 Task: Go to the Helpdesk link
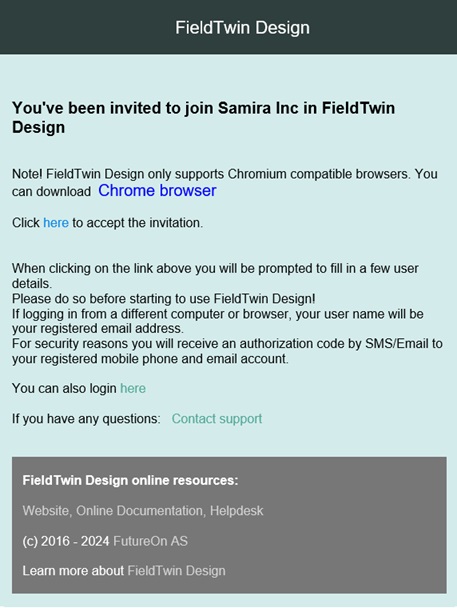[236, 511]
